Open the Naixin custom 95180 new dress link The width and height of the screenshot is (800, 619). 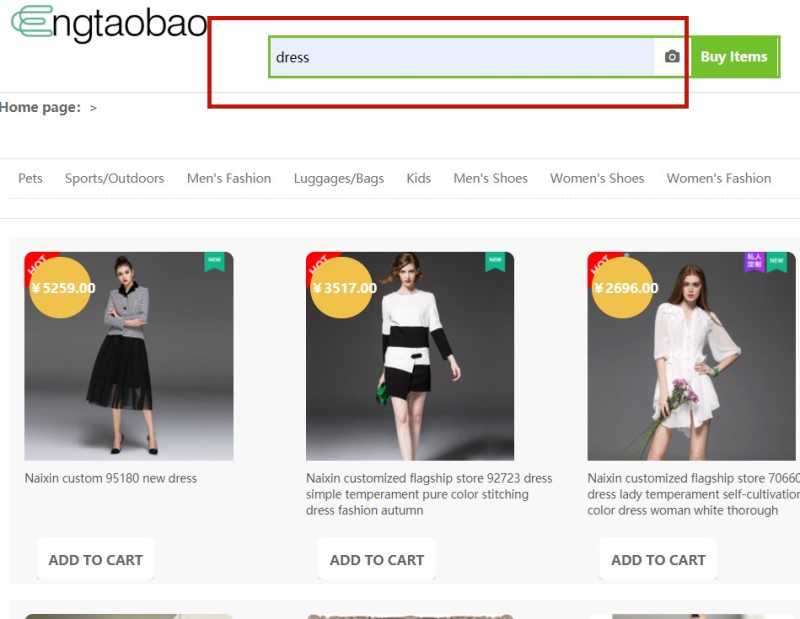110,478
